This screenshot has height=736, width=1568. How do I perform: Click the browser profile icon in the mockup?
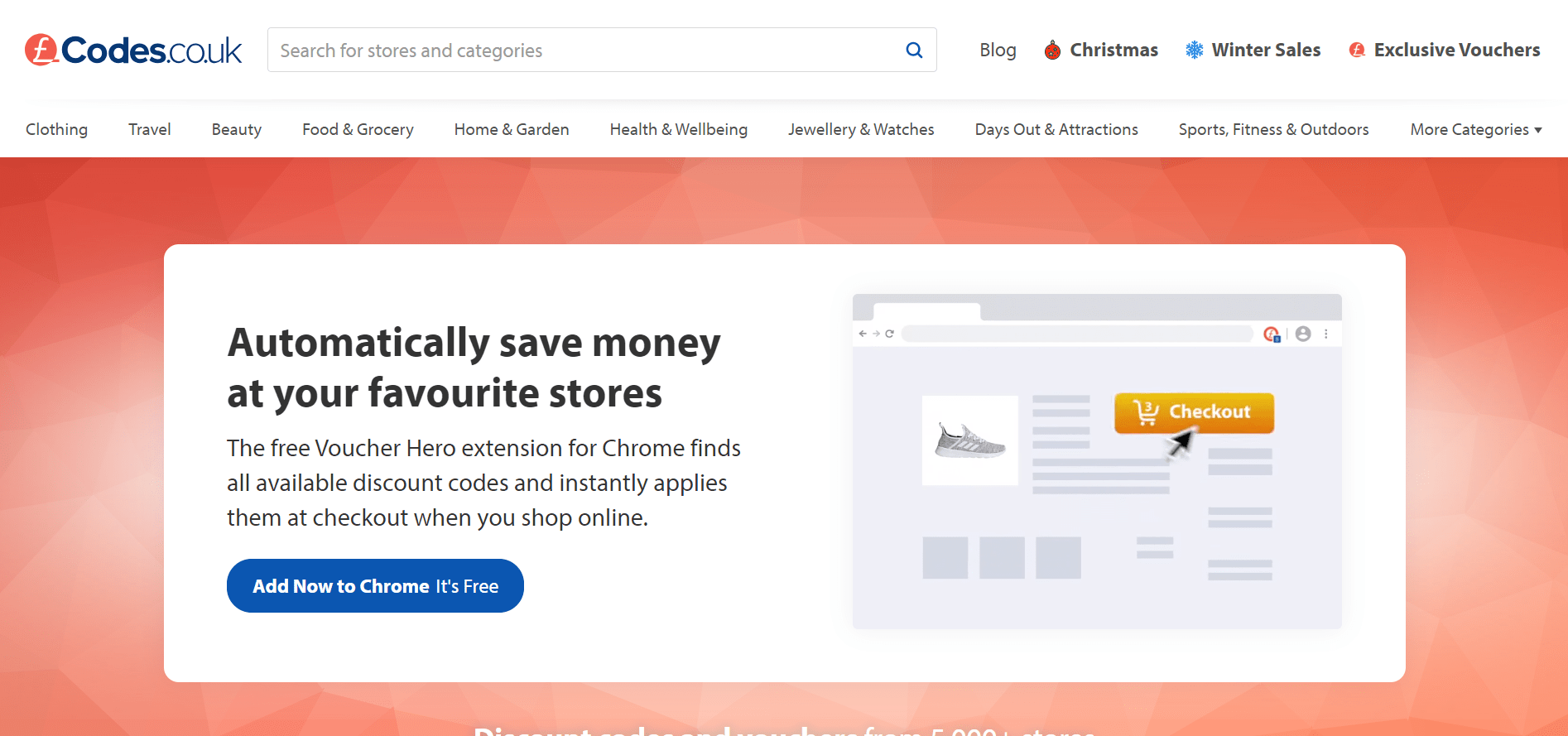coord(1304,334)
